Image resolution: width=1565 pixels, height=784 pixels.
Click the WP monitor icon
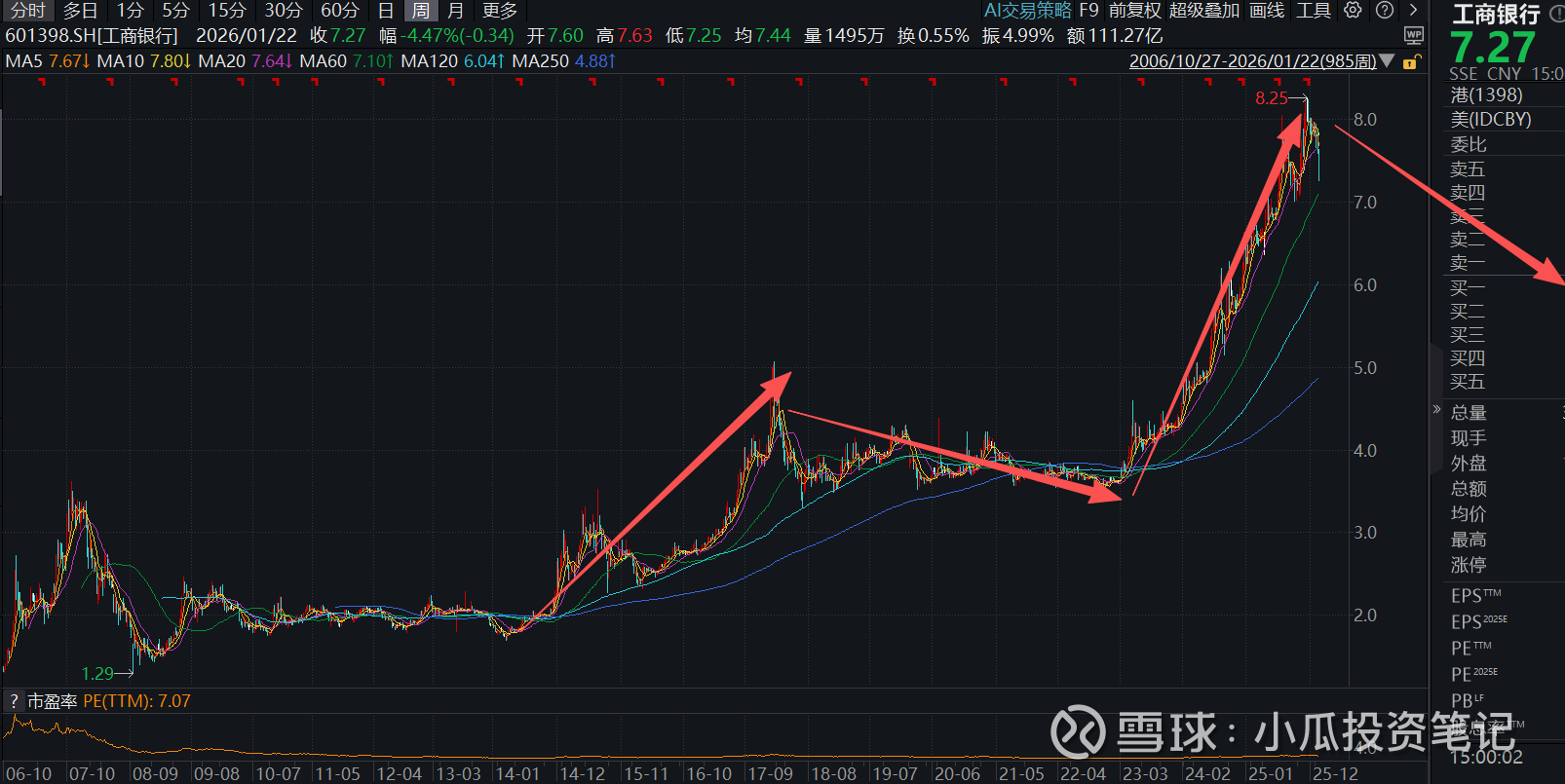1414,36
